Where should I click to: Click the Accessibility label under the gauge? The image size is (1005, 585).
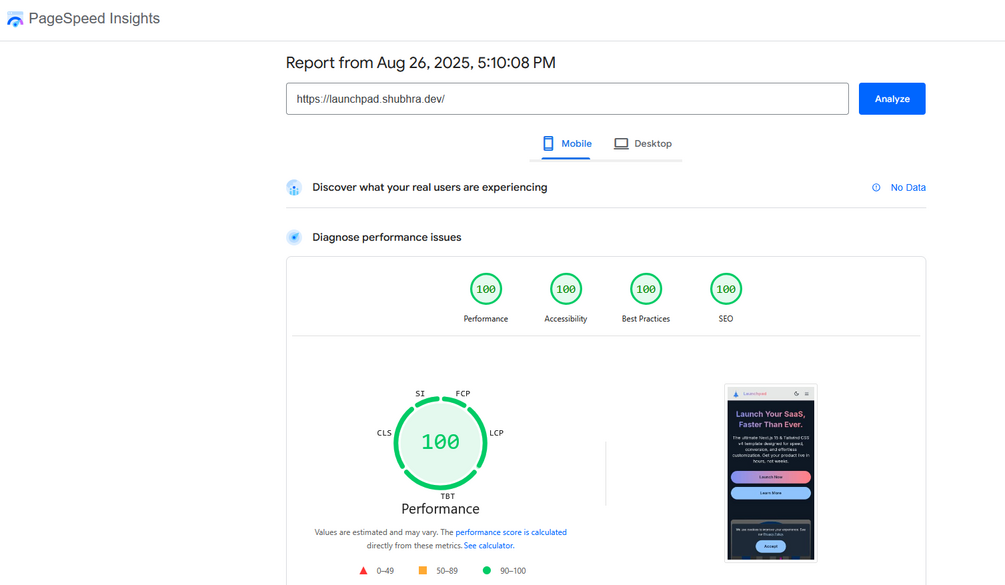[x=566, y=319]
